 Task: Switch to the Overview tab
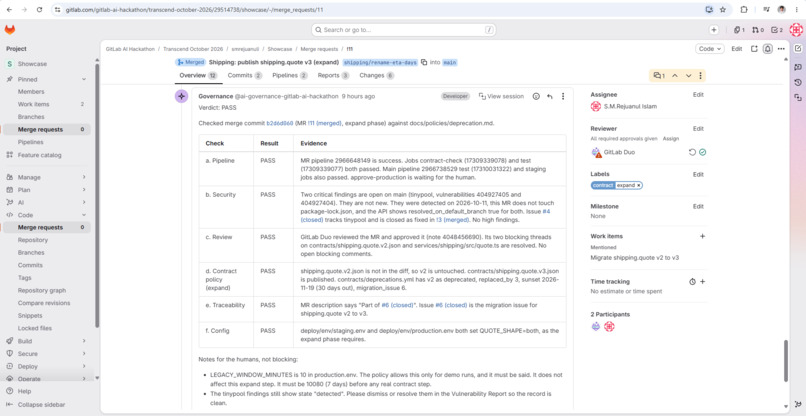(198, 75)
